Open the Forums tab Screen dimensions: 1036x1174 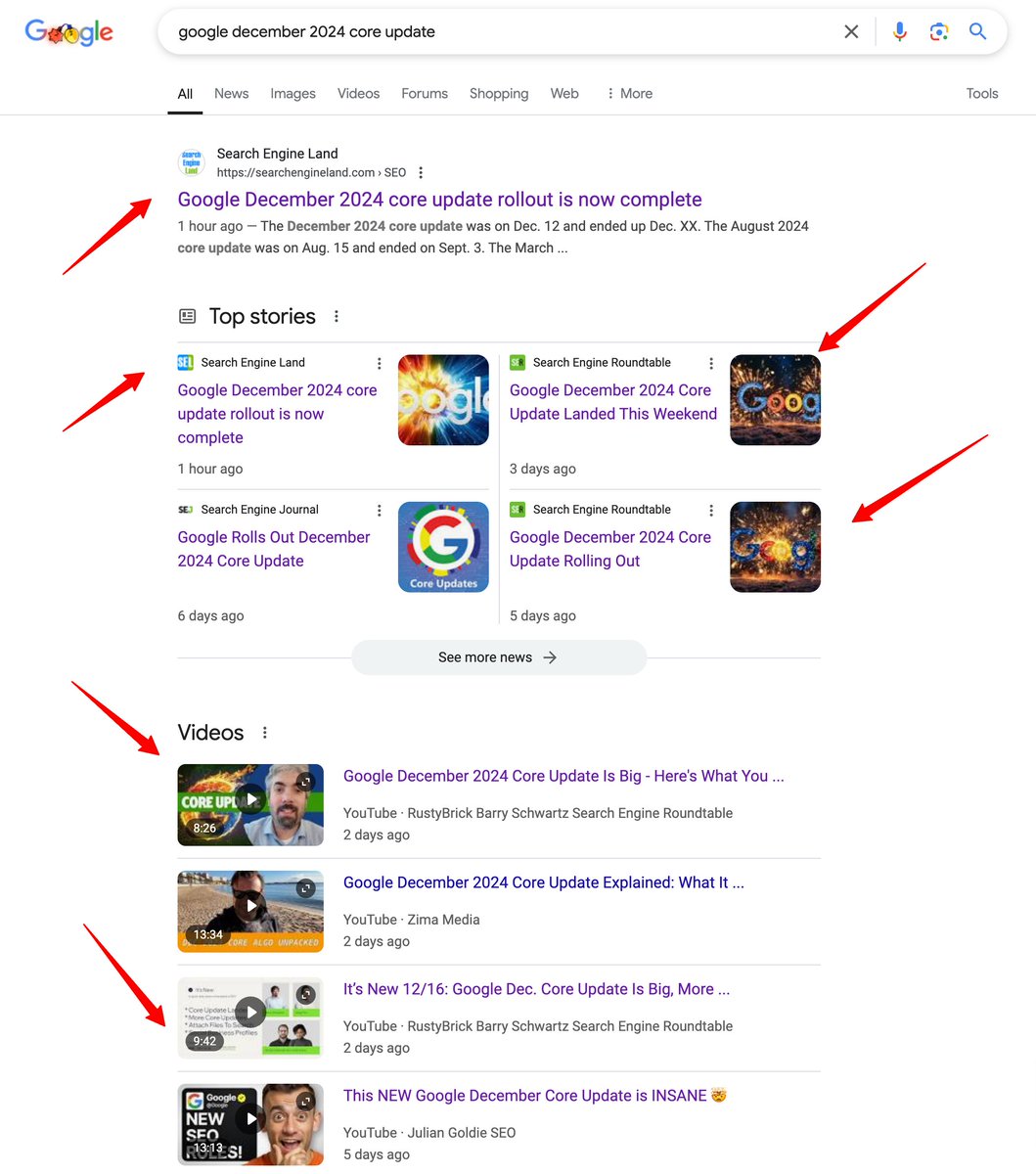[x=425, y=94]
